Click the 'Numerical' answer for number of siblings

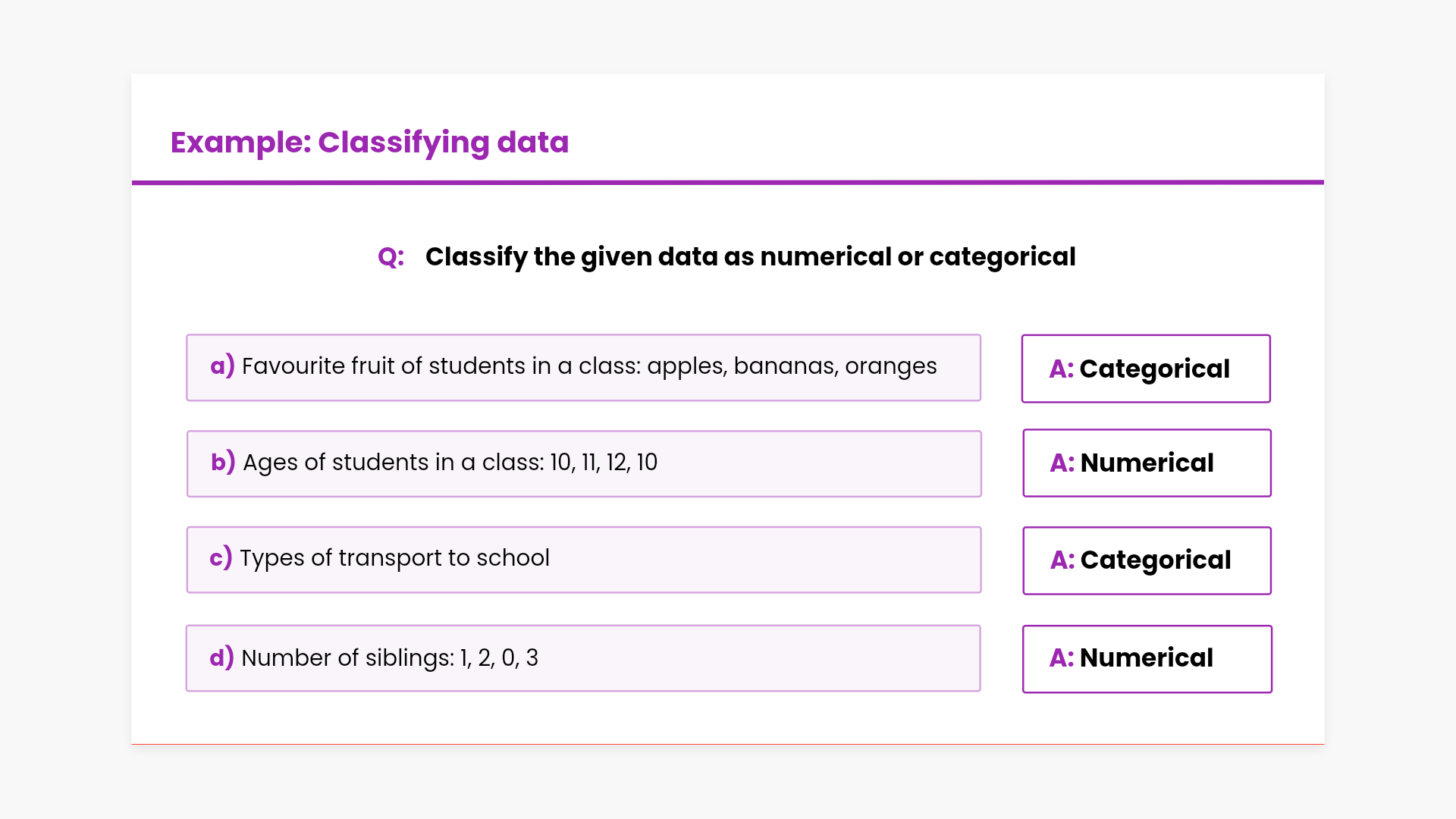click(x=1146, y=658)
